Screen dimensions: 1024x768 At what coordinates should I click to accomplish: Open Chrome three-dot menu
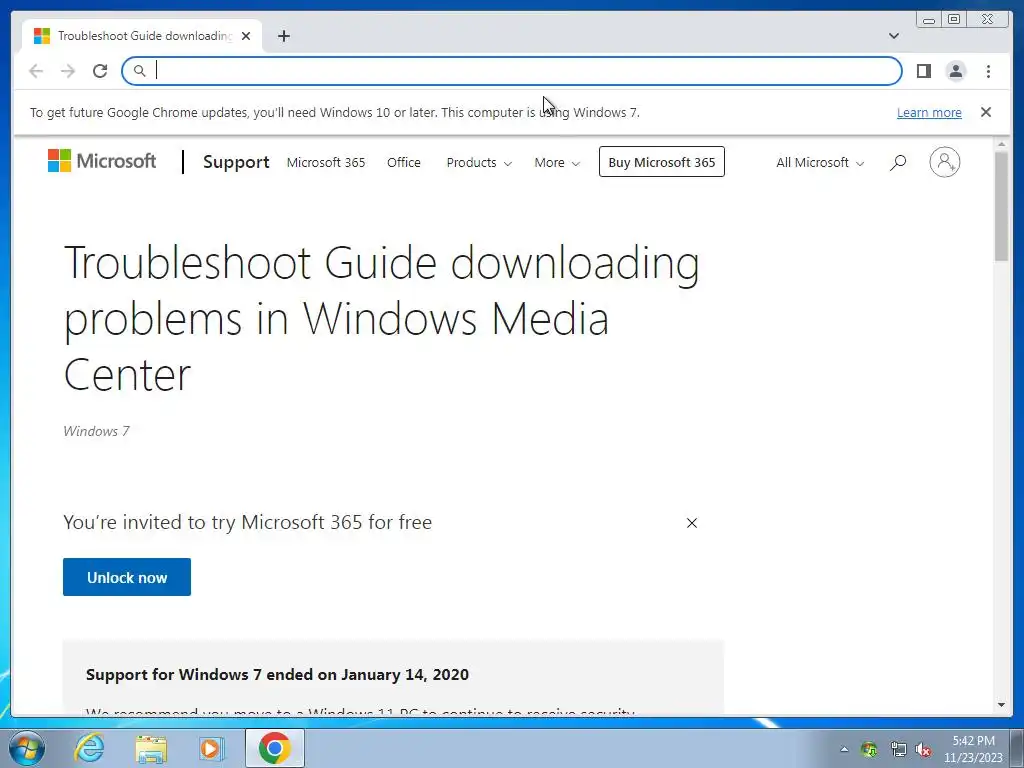988,71
